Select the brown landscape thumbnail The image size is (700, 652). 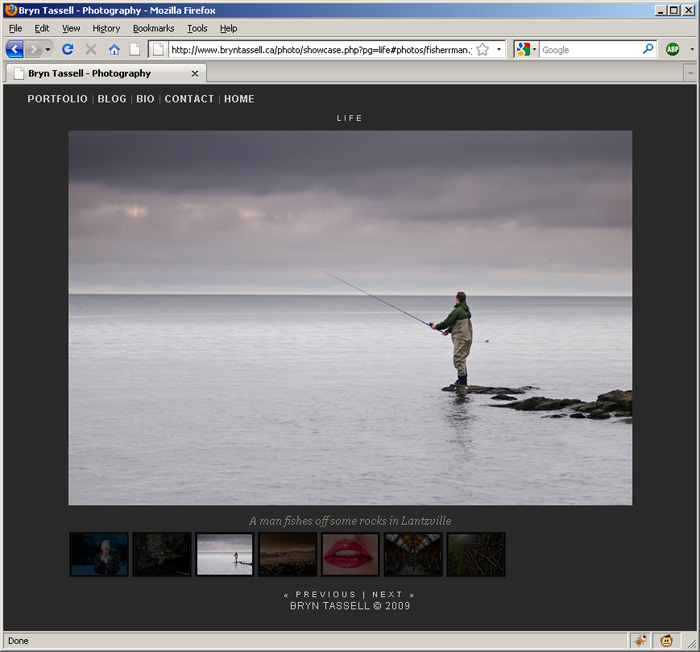pos(288,554)
